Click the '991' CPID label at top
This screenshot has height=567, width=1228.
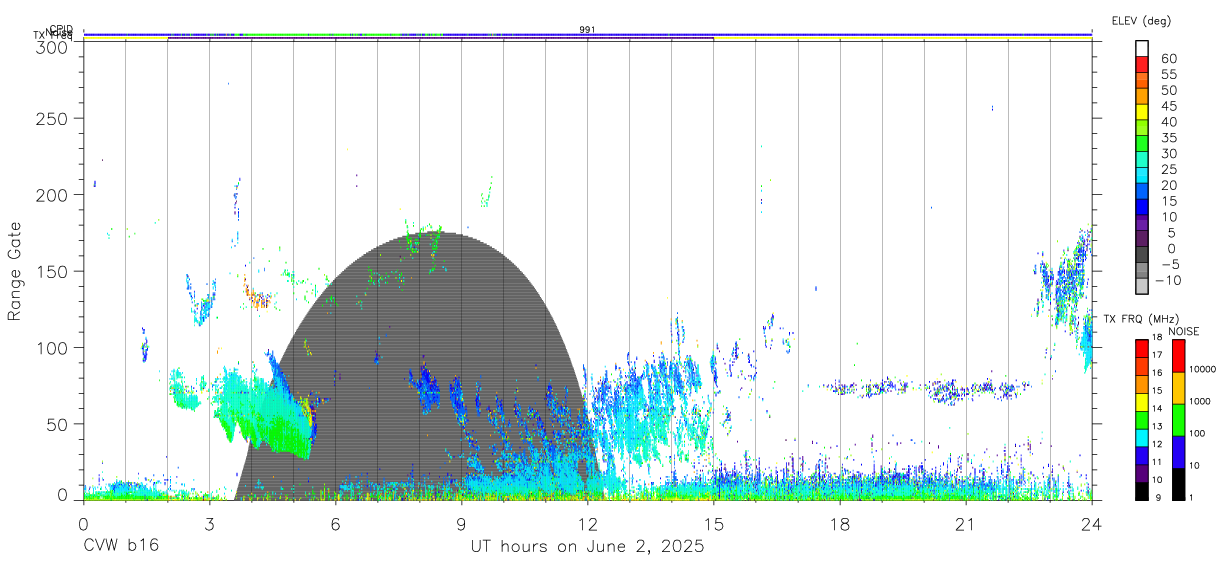coord(588,30)
